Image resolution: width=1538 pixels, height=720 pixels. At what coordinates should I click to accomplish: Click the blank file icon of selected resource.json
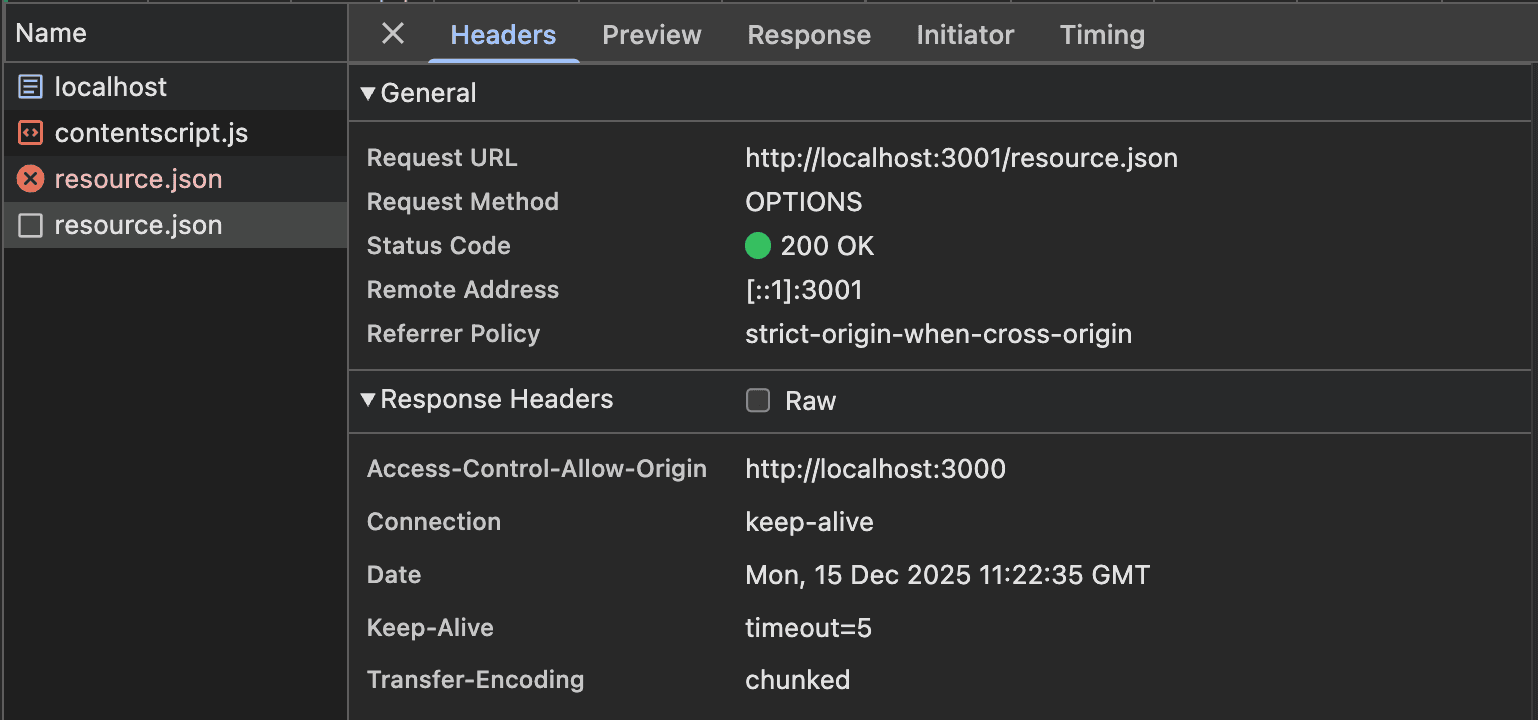(x=31, y=225)
